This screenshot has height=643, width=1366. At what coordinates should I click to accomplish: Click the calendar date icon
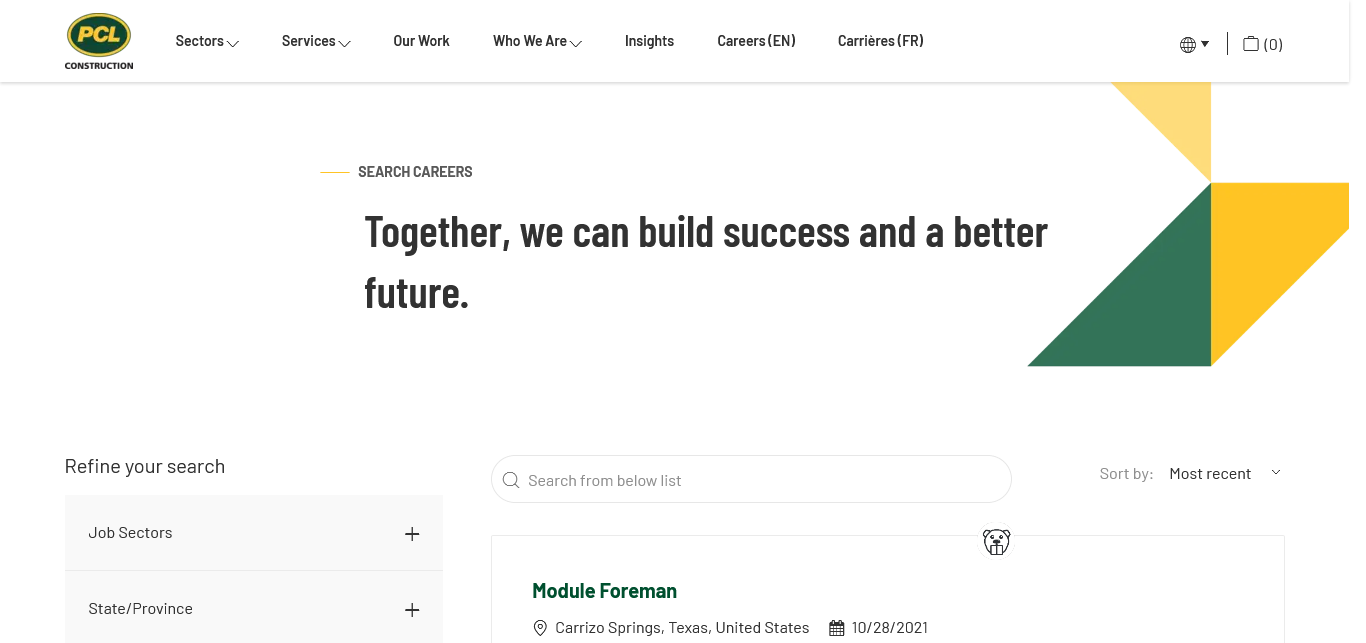tap(837, 628)
